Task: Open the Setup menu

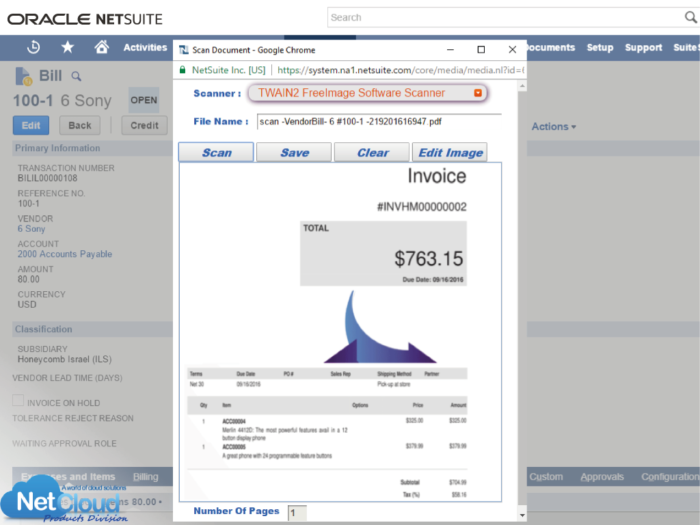Action: [x=600, y=47]
